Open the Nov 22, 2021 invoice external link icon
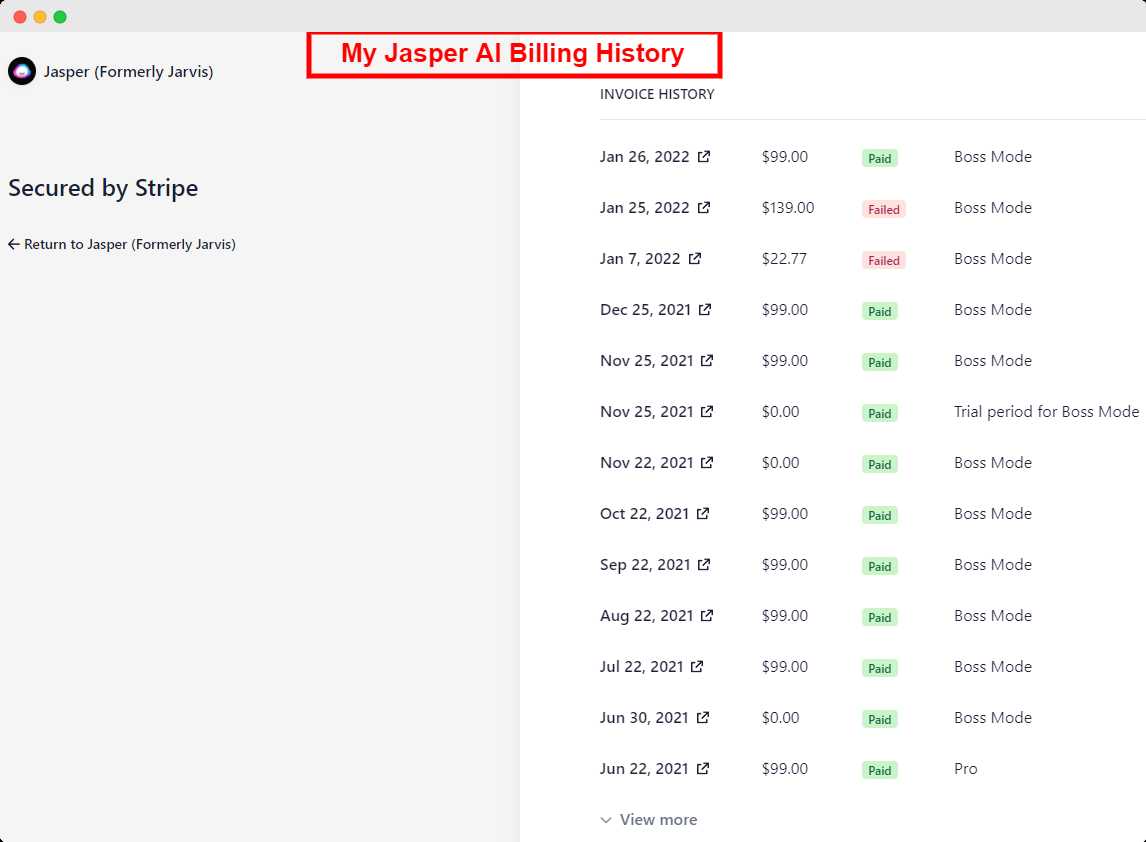 coord(707,463)
